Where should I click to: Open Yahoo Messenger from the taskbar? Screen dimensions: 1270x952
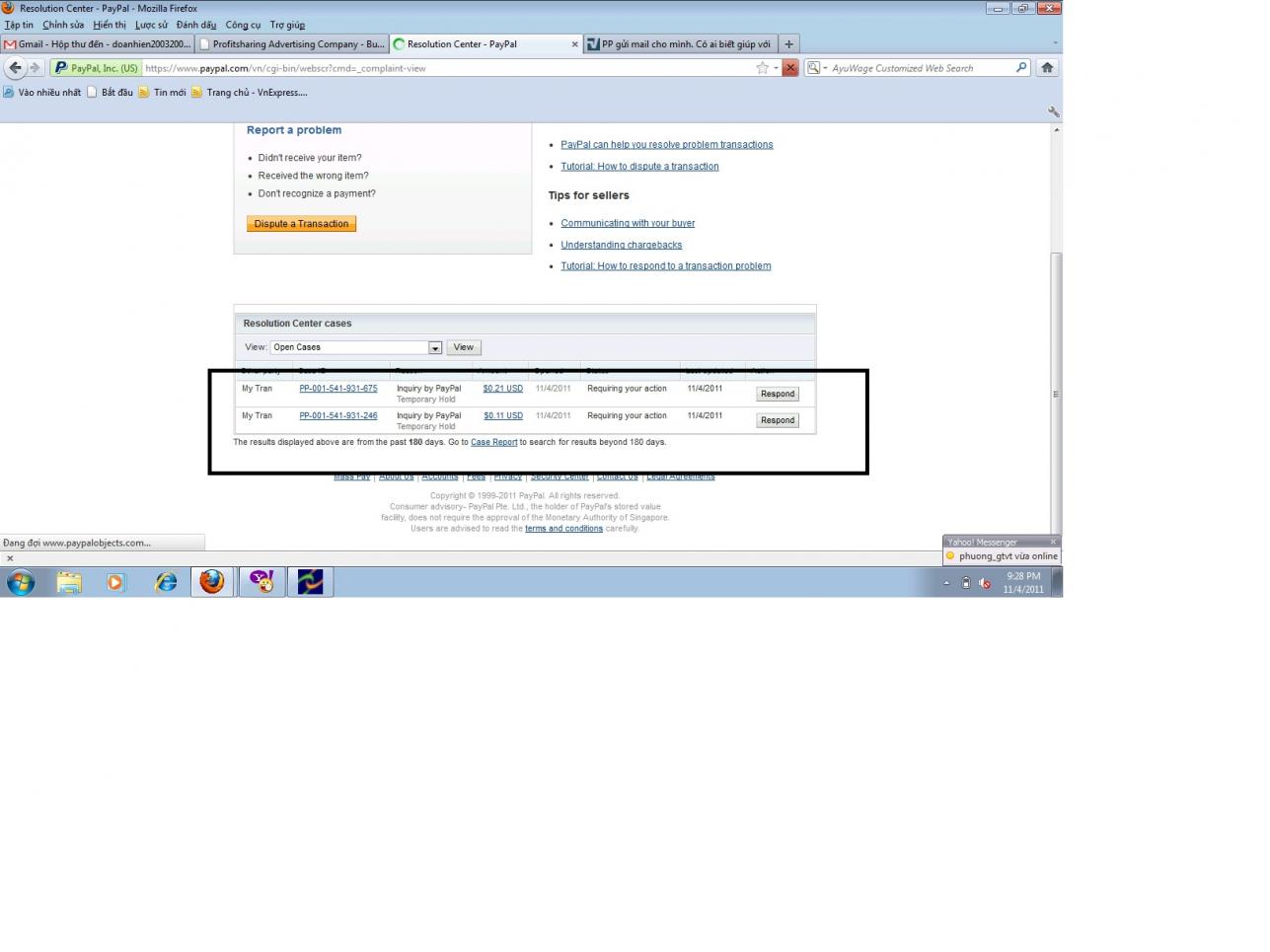click(x=261, y=582)
